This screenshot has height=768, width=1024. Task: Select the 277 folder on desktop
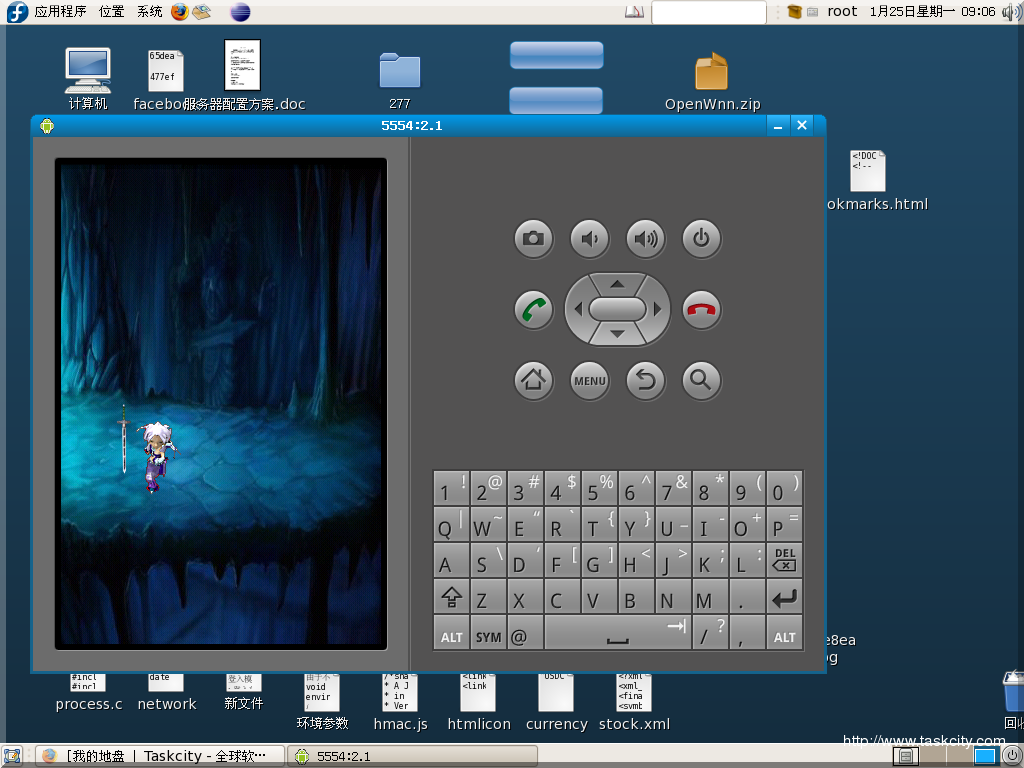point(400,80)
